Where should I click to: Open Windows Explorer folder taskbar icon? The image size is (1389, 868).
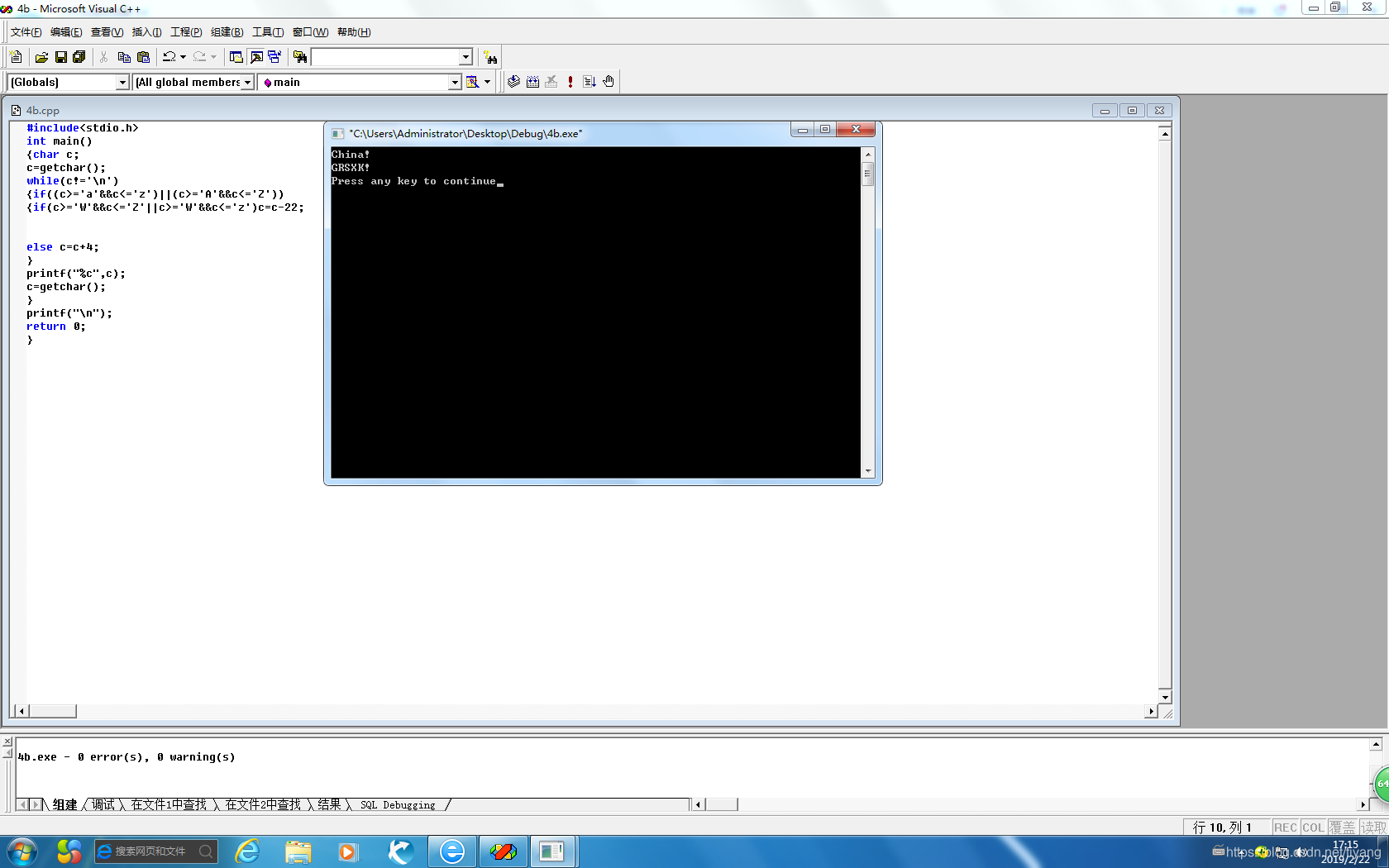coord(298,851)
